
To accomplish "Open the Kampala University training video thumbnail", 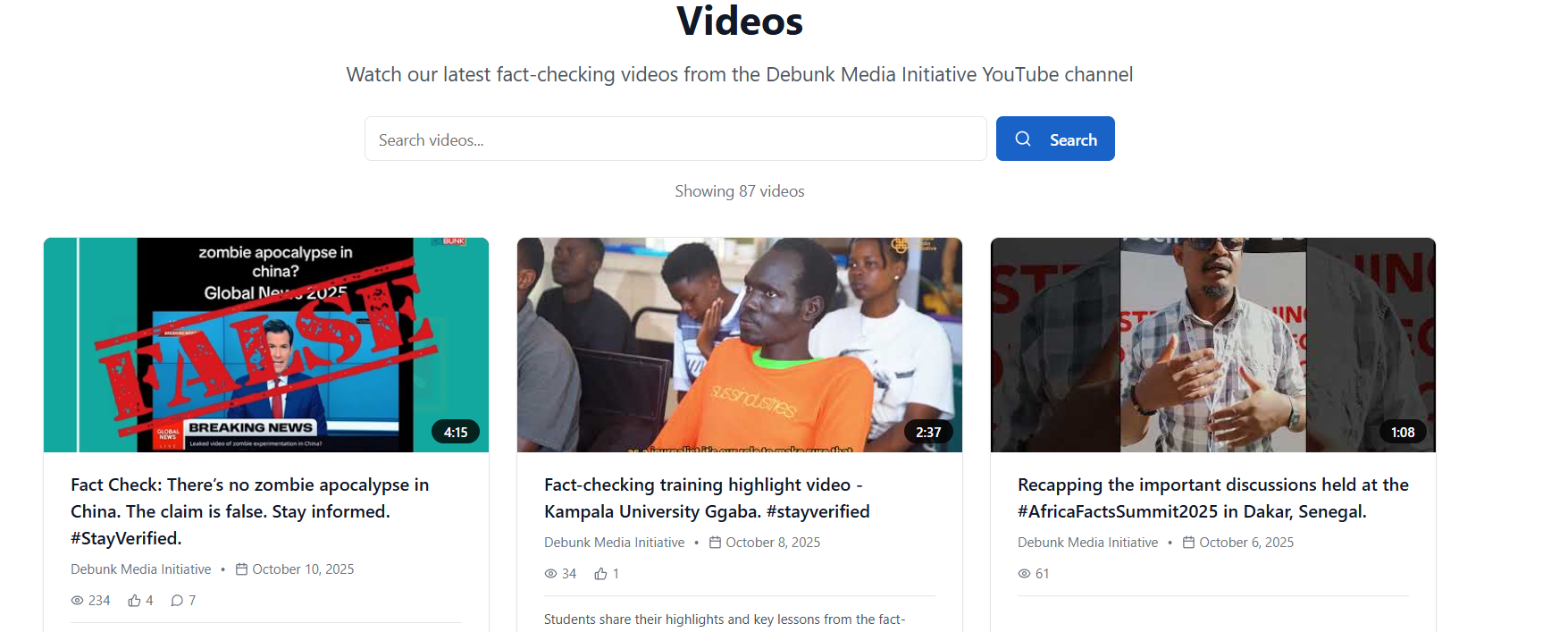I will [x=739, y=344].
